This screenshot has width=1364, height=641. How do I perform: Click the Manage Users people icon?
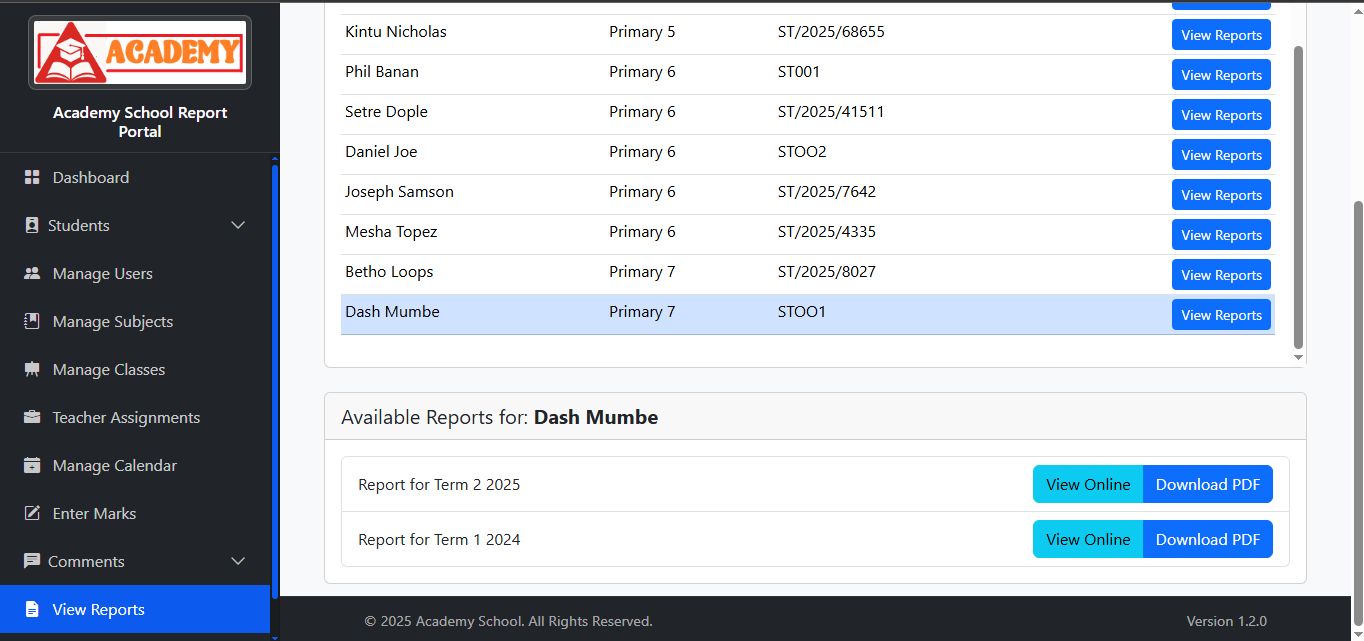pos(32,273)
